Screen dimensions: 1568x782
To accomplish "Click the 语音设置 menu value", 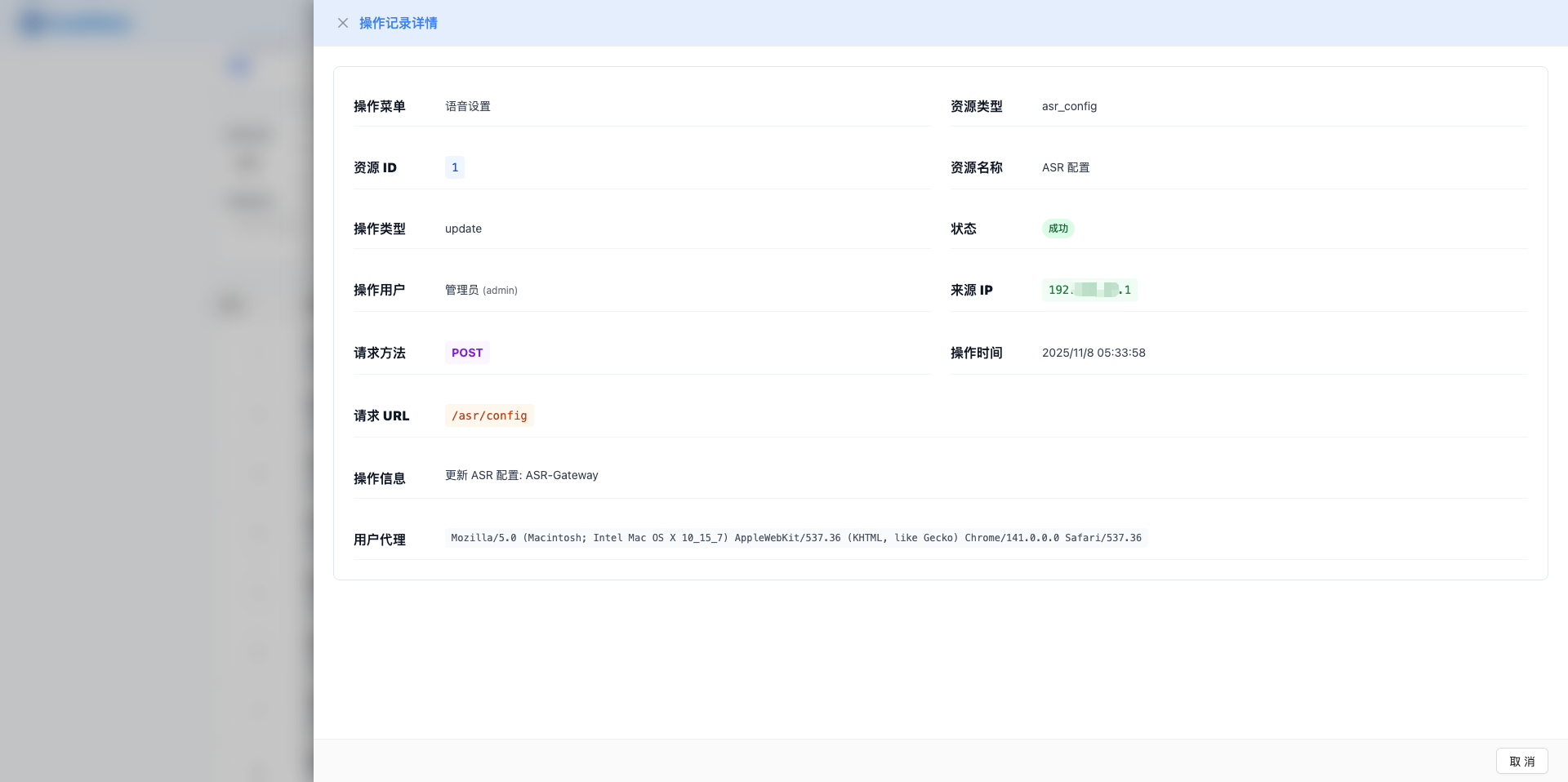I will click(468, 106).
